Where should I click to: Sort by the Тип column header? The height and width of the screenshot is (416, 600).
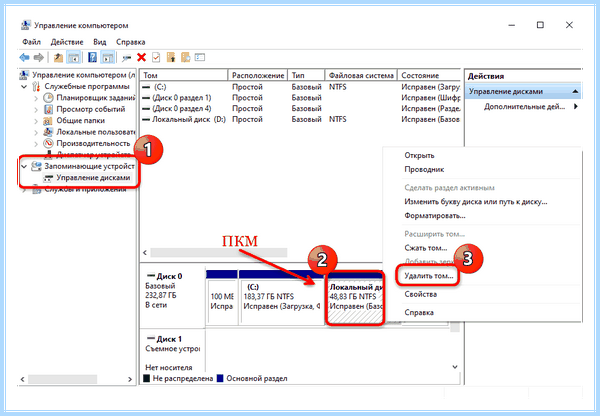(x=306, y=75)
